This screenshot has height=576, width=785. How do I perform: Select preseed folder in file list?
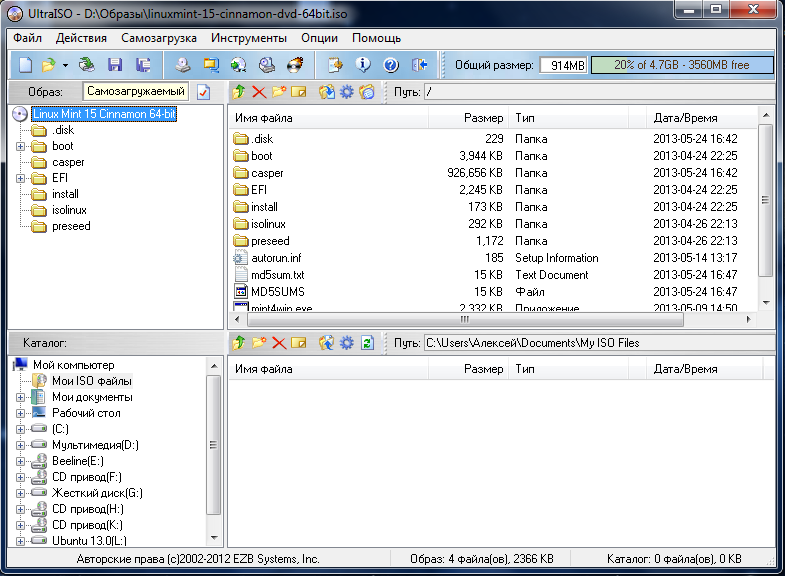(x=270, y=241)
